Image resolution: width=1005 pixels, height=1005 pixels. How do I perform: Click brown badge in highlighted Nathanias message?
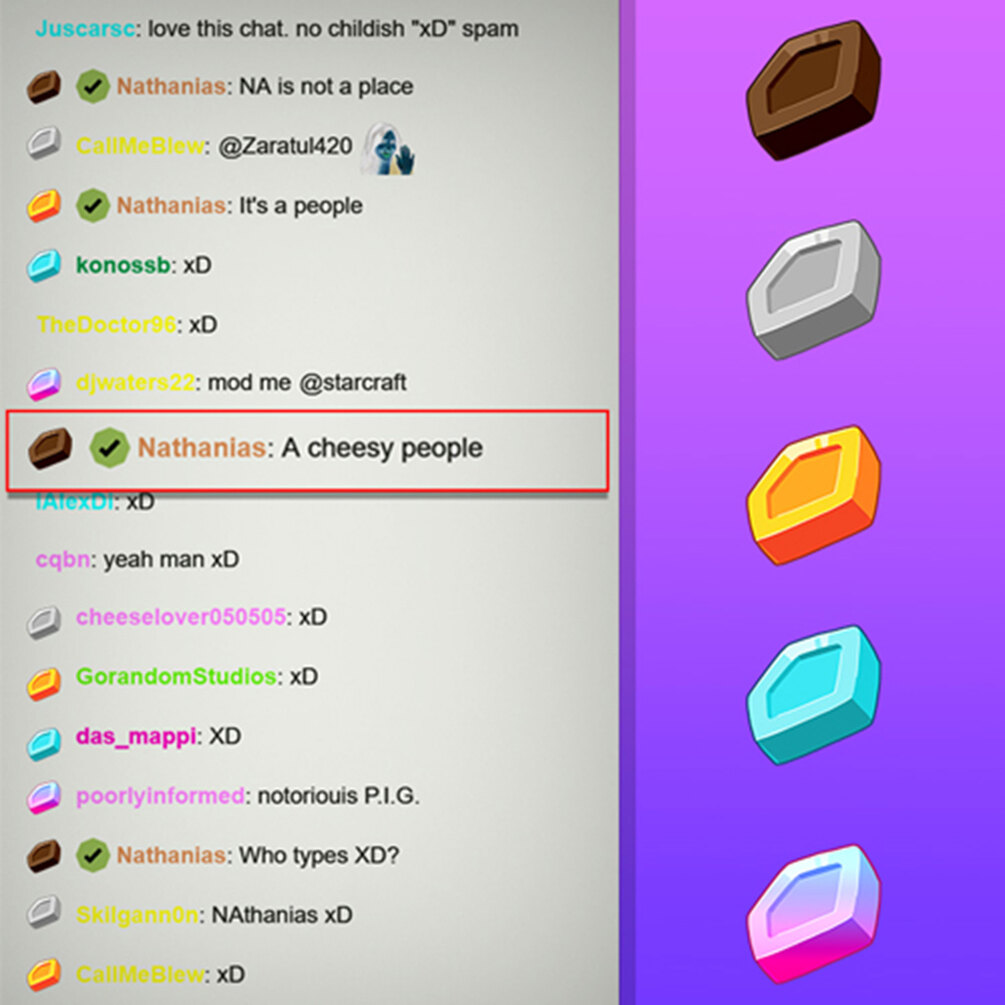(x=50, y=448)
